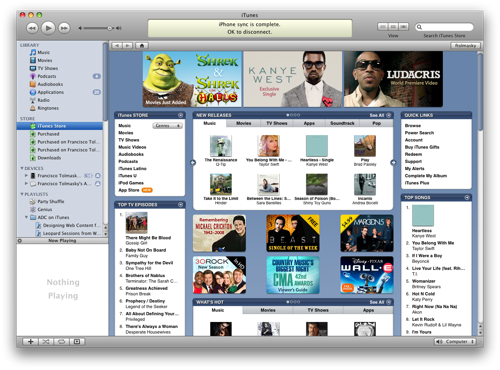
Task: Go forward in the store
Action: tap(128, 46)
